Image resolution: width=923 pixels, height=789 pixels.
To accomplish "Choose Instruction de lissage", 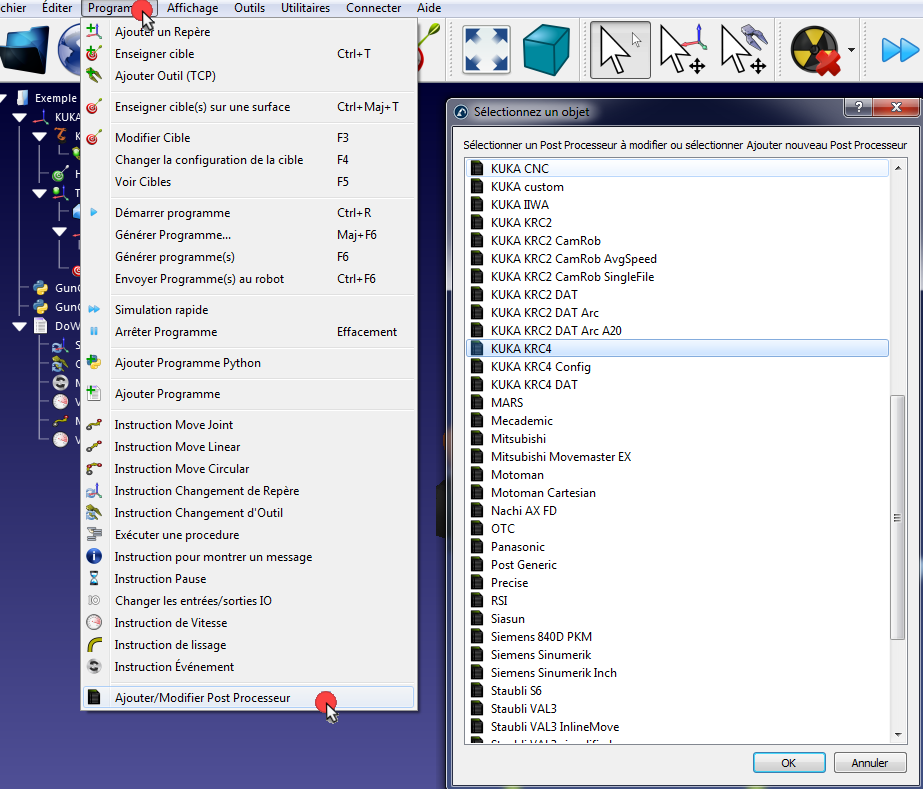I will [x=248, y=645].
